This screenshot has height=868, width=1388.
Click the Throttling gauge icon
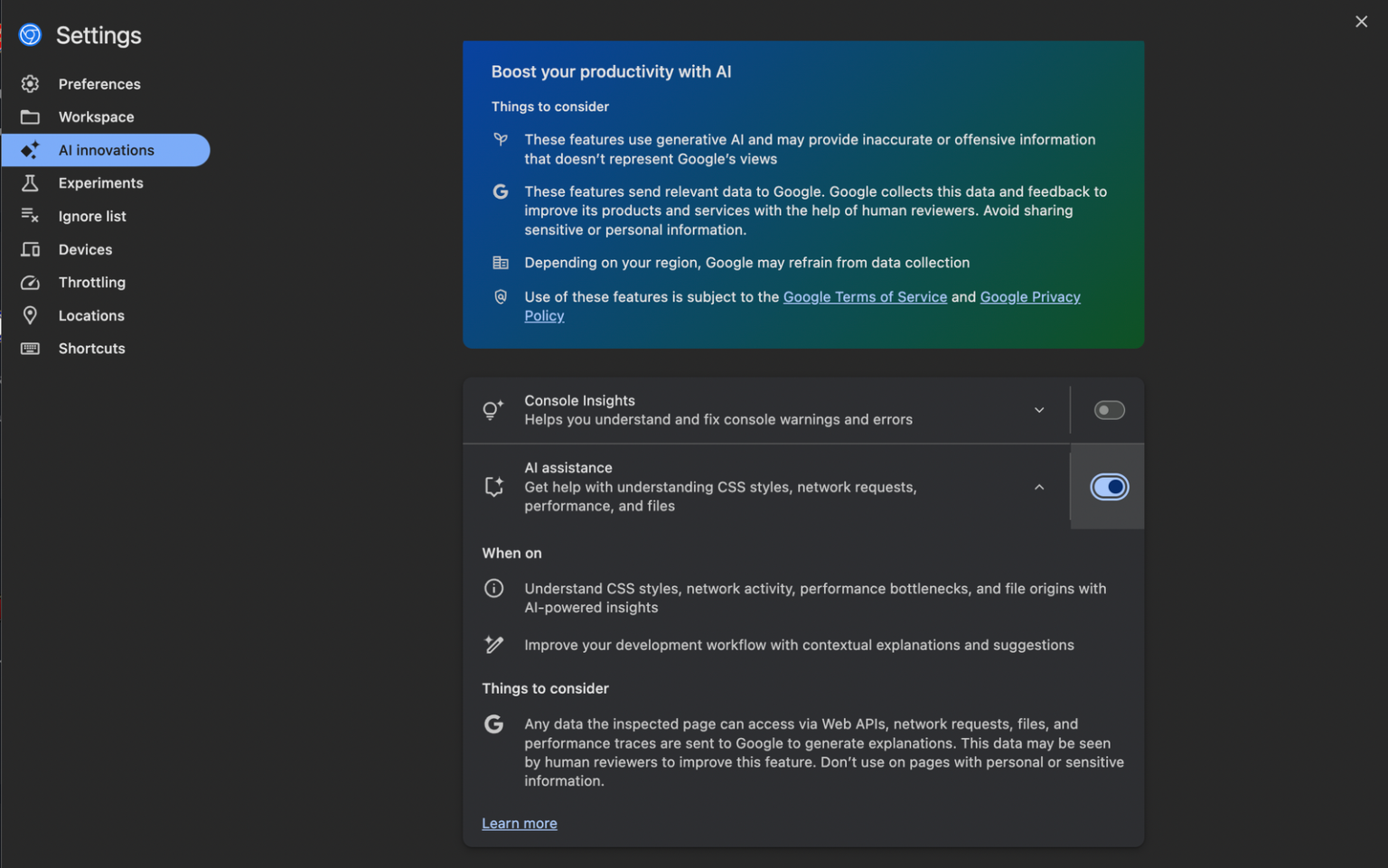pos(30,283)
